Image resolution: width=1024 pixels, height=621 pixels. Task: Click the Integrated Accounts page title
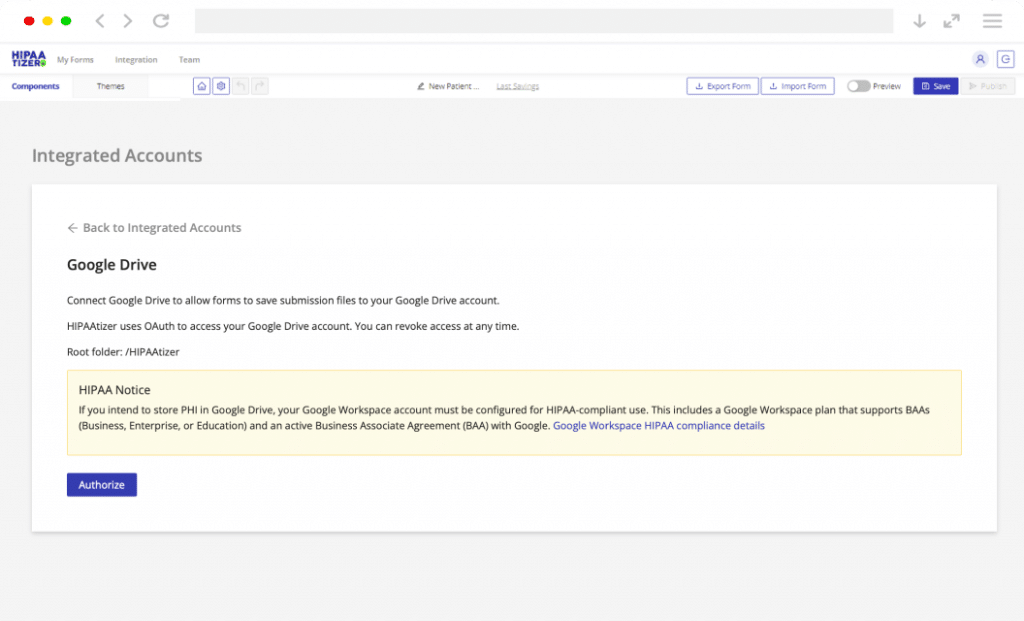click(117, 155)
